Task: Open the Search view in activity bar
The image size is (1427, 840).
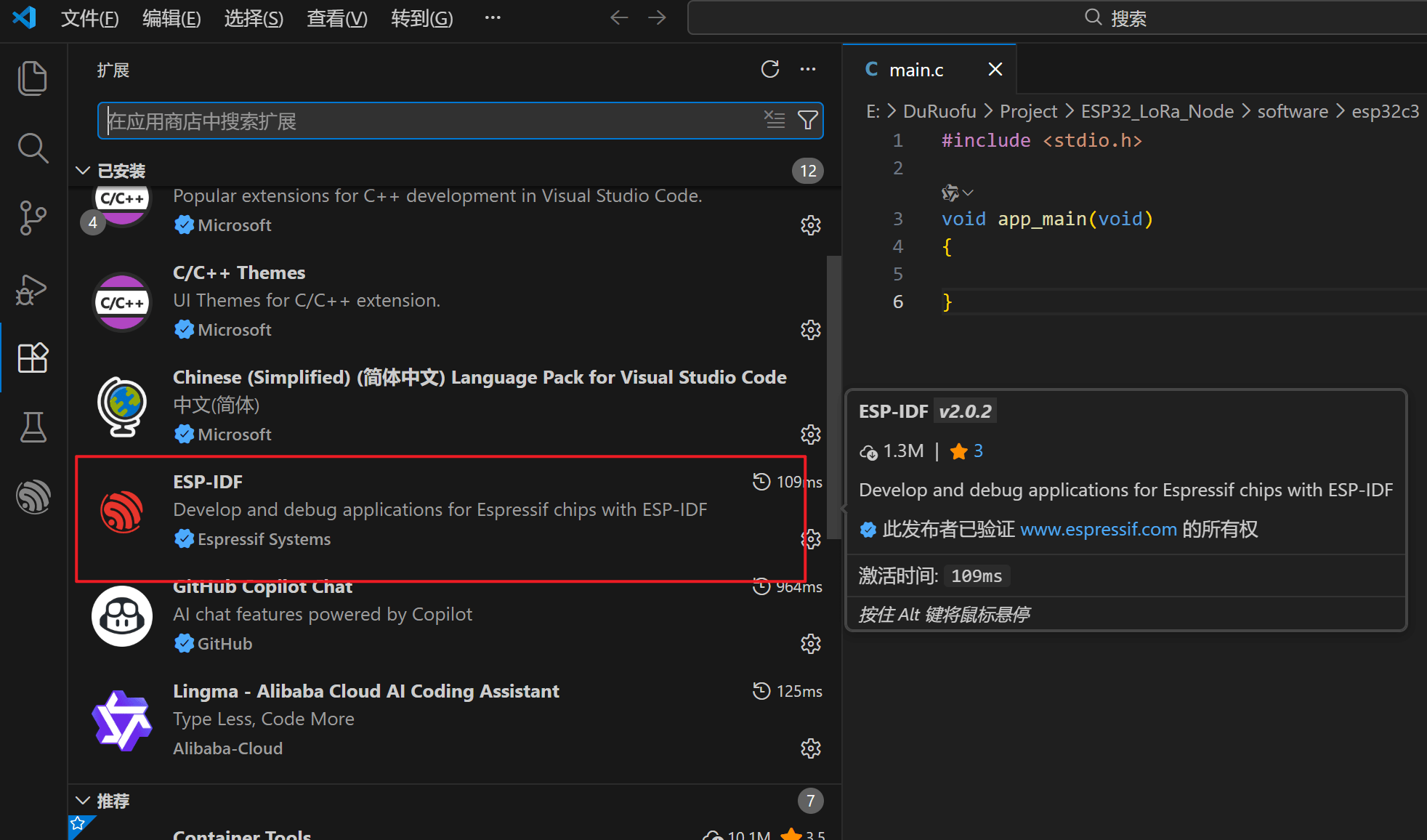Action: pyautogui.click(x=33, y=148)
